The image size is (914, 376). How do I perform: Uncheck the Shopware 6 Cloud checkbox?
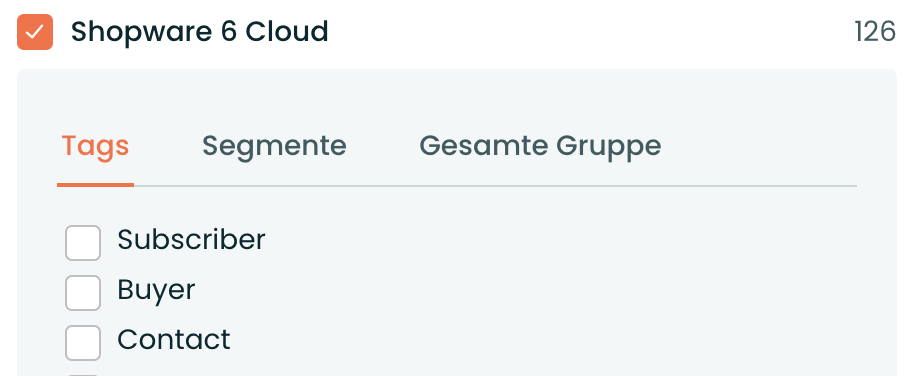coord(35,32)
